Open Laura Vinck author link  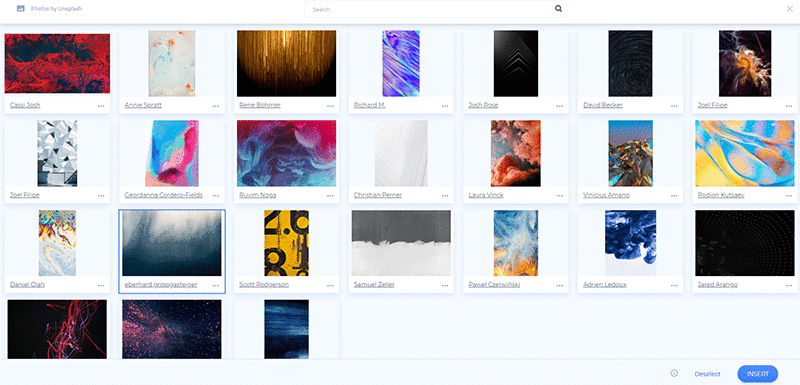[x=486, y=195]
